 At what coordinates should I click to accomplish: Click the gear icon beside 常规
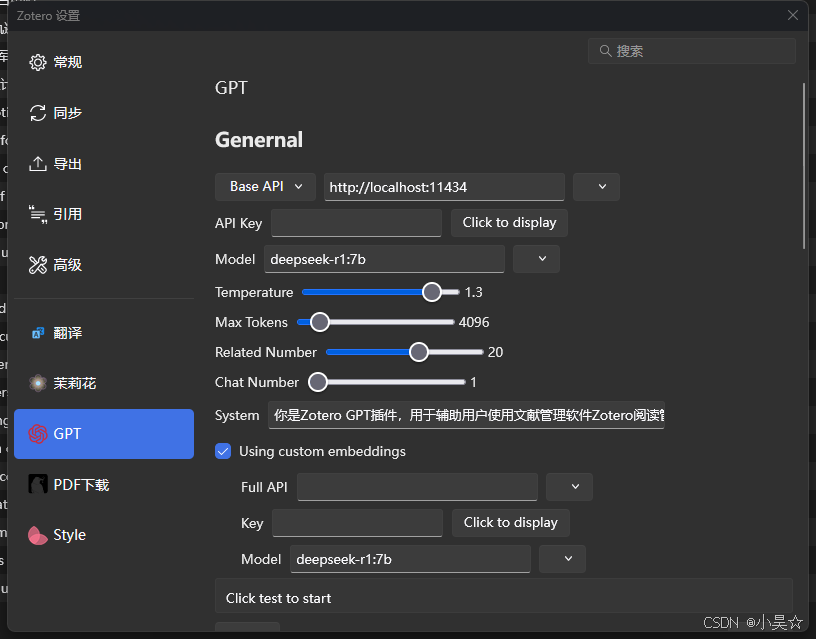click(x=37, y=62)
